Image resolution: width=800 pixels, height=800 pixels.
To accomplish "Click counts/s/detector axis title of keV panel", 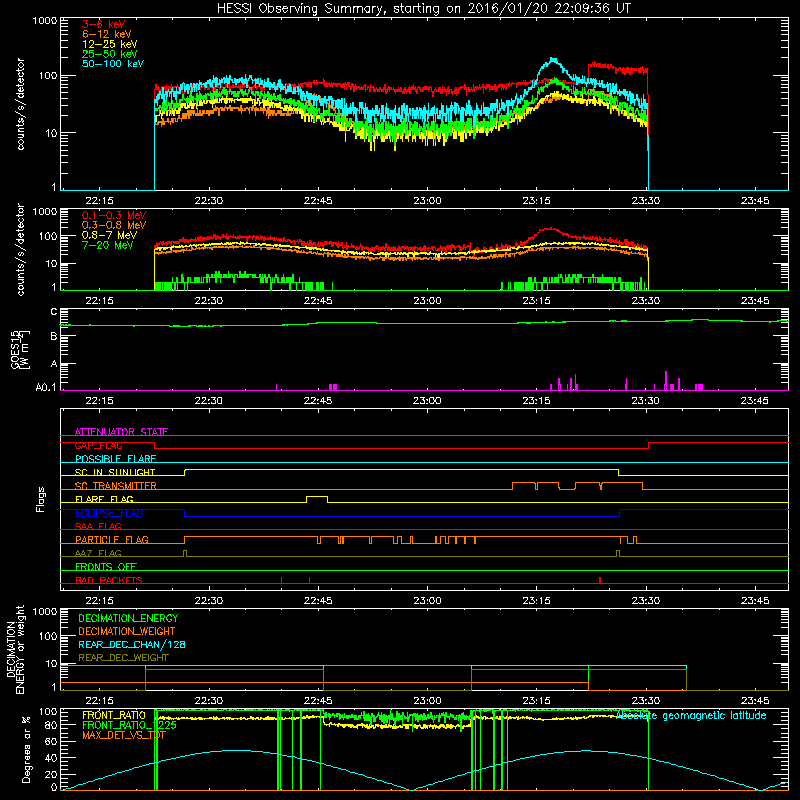I will click(x=20, y=104).
